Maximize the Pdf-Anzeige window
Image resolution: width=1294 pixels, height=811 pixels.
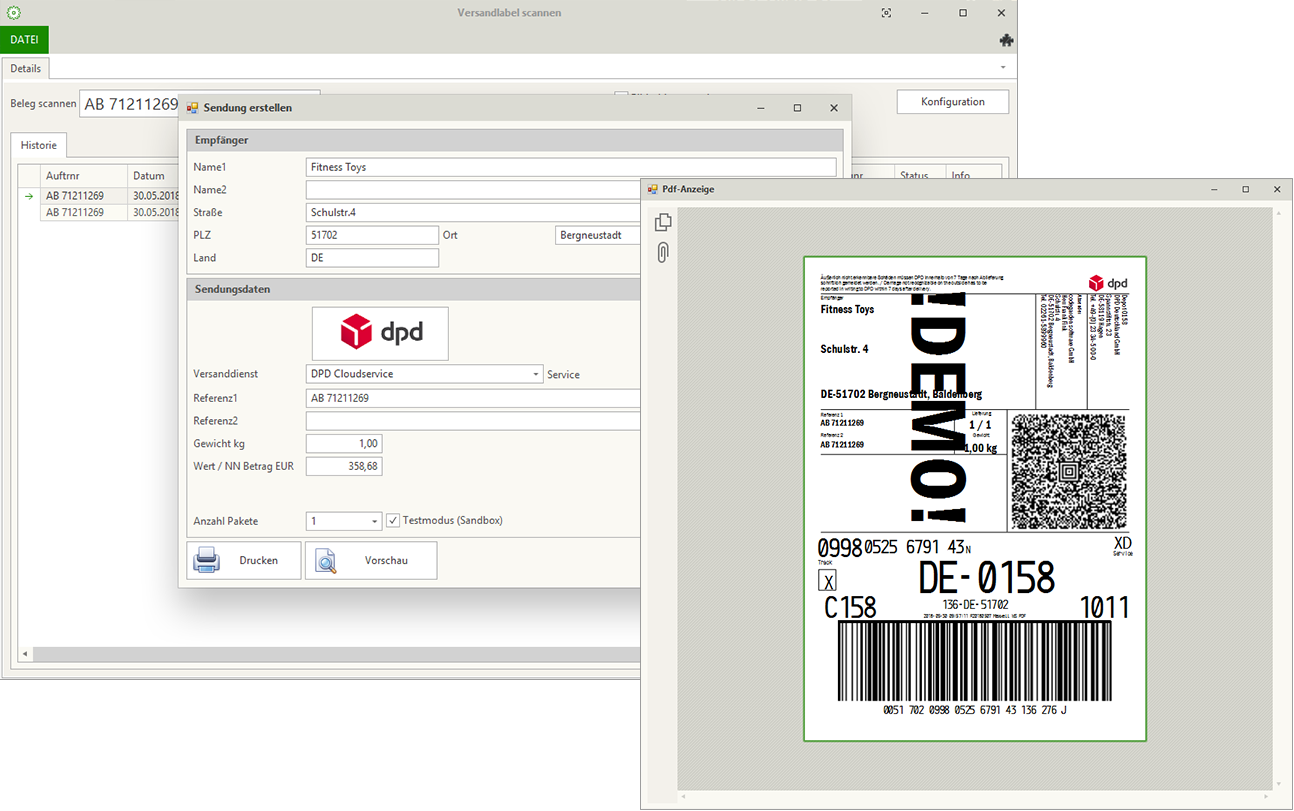(1245, 189)
